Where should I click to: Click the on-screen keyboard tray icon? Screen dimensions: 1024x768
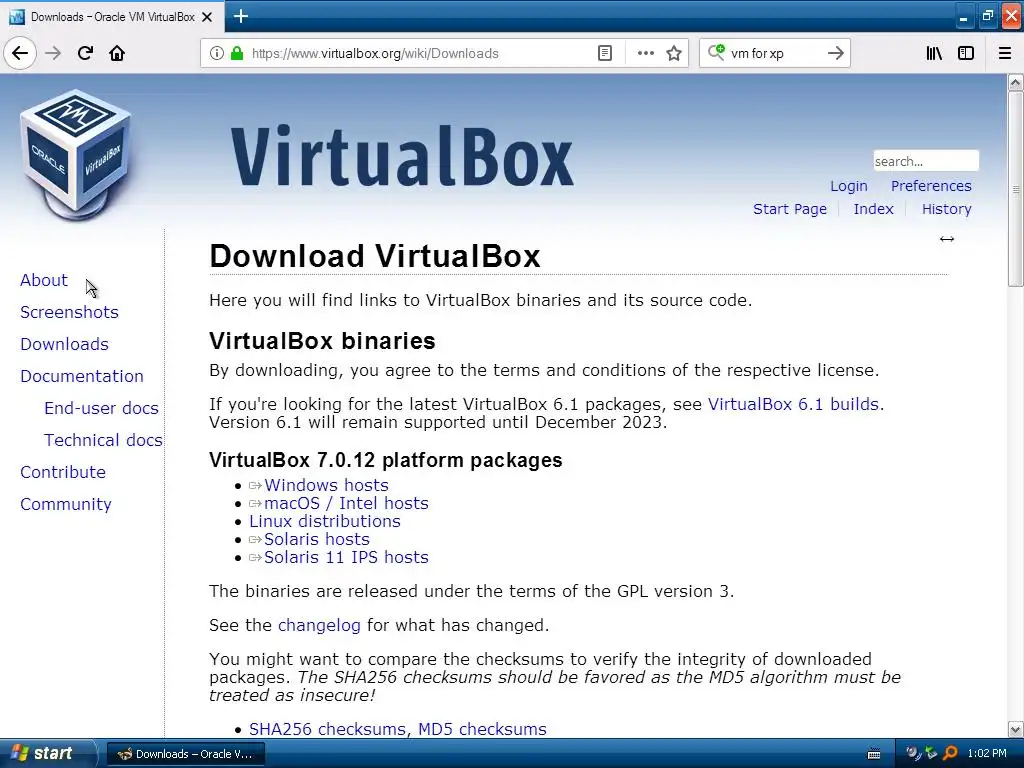click(874, 754)
